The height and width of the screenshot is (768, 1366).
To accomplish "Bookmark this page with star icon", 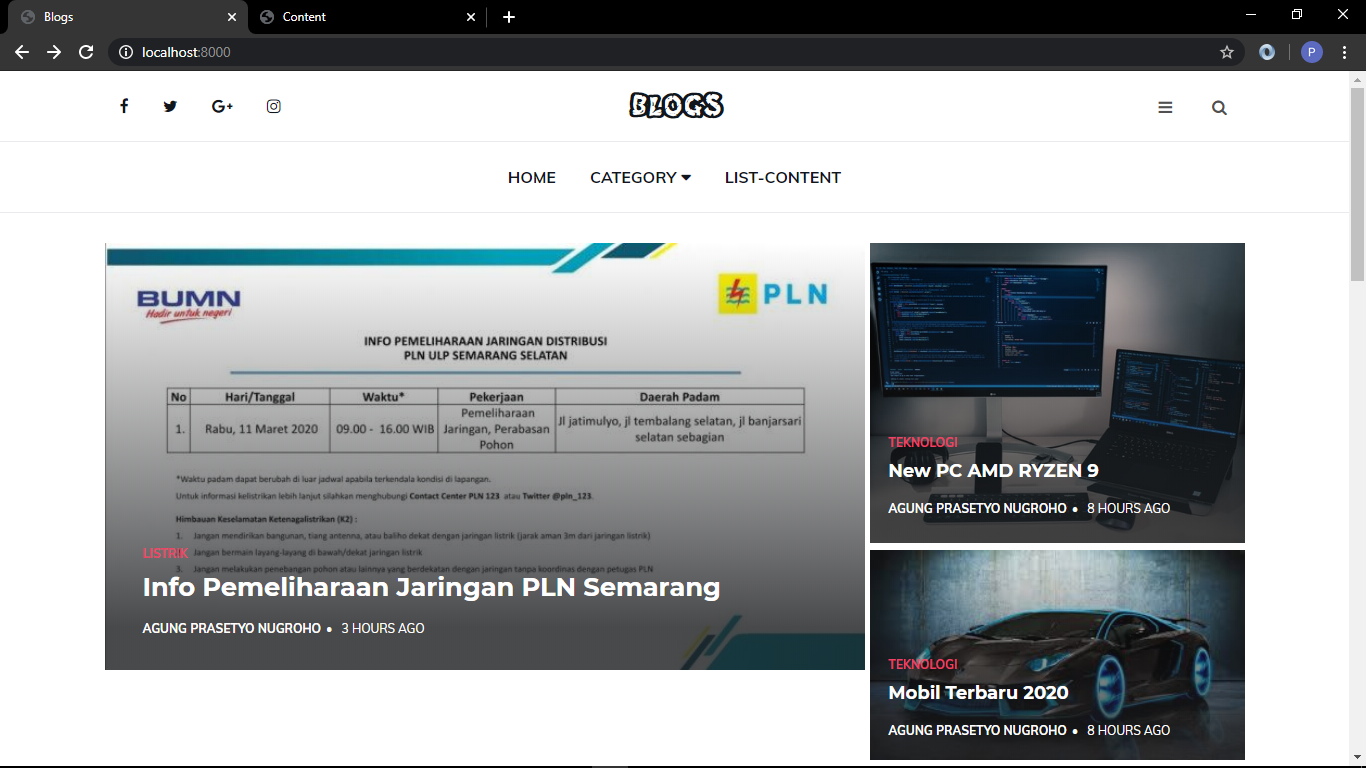I will (1227, 52).
